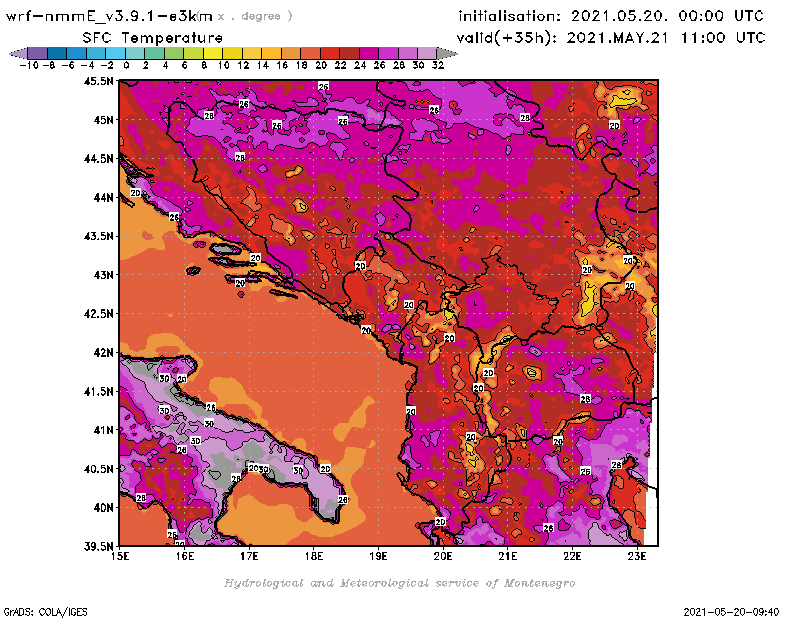Click the "44.5N" latitude axis label
The height and width of the screenshot is (618, 800).
click(x=98, y=159)
